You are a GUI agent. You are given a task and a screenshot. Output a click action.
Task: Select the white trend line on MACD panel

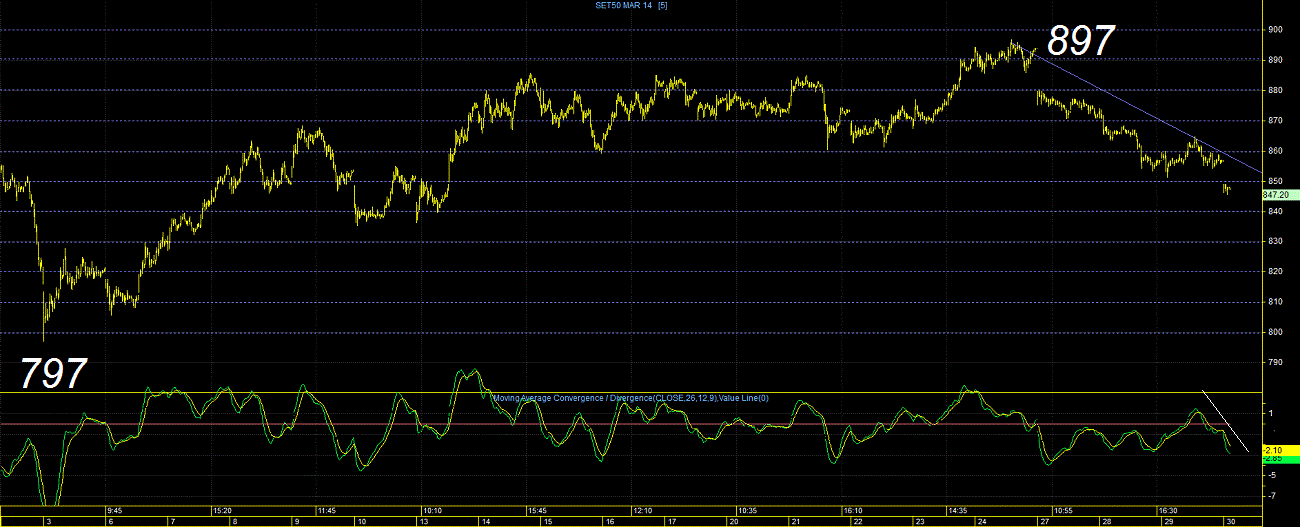point(1225,421)
